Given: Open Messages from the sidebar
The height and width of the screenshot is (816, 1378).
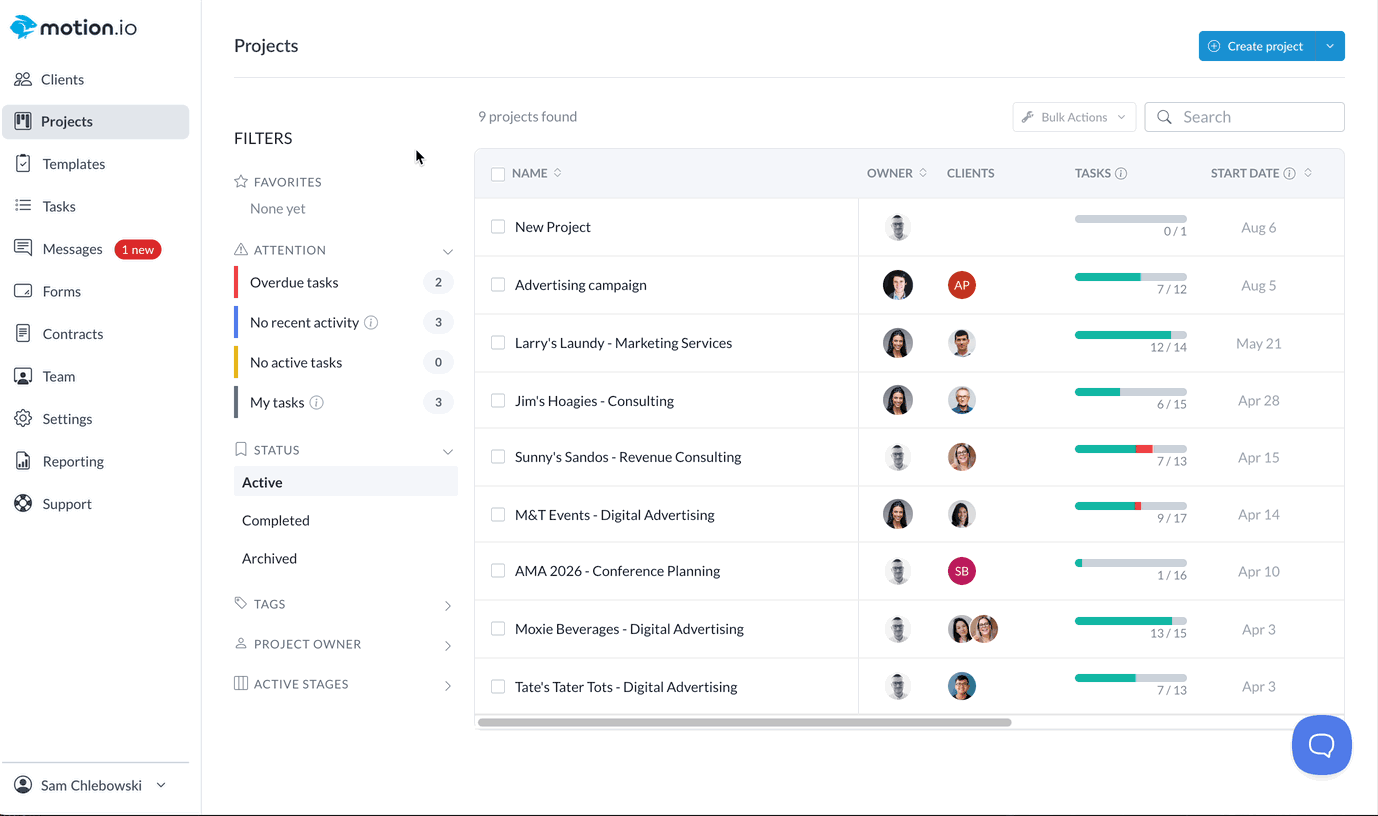Looking at the screenshot, I should pos(72,249).
